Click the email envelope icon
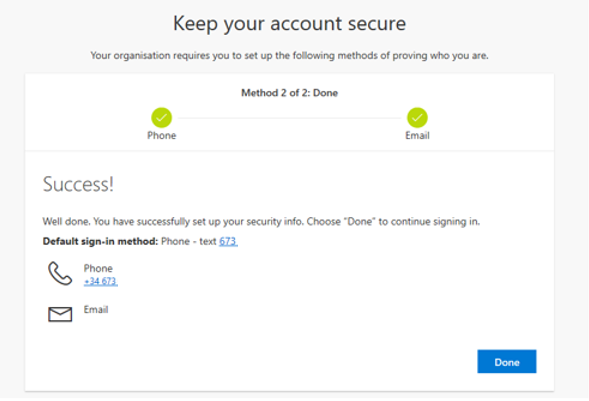The image size is (589, 401). [x=60, y=314]
